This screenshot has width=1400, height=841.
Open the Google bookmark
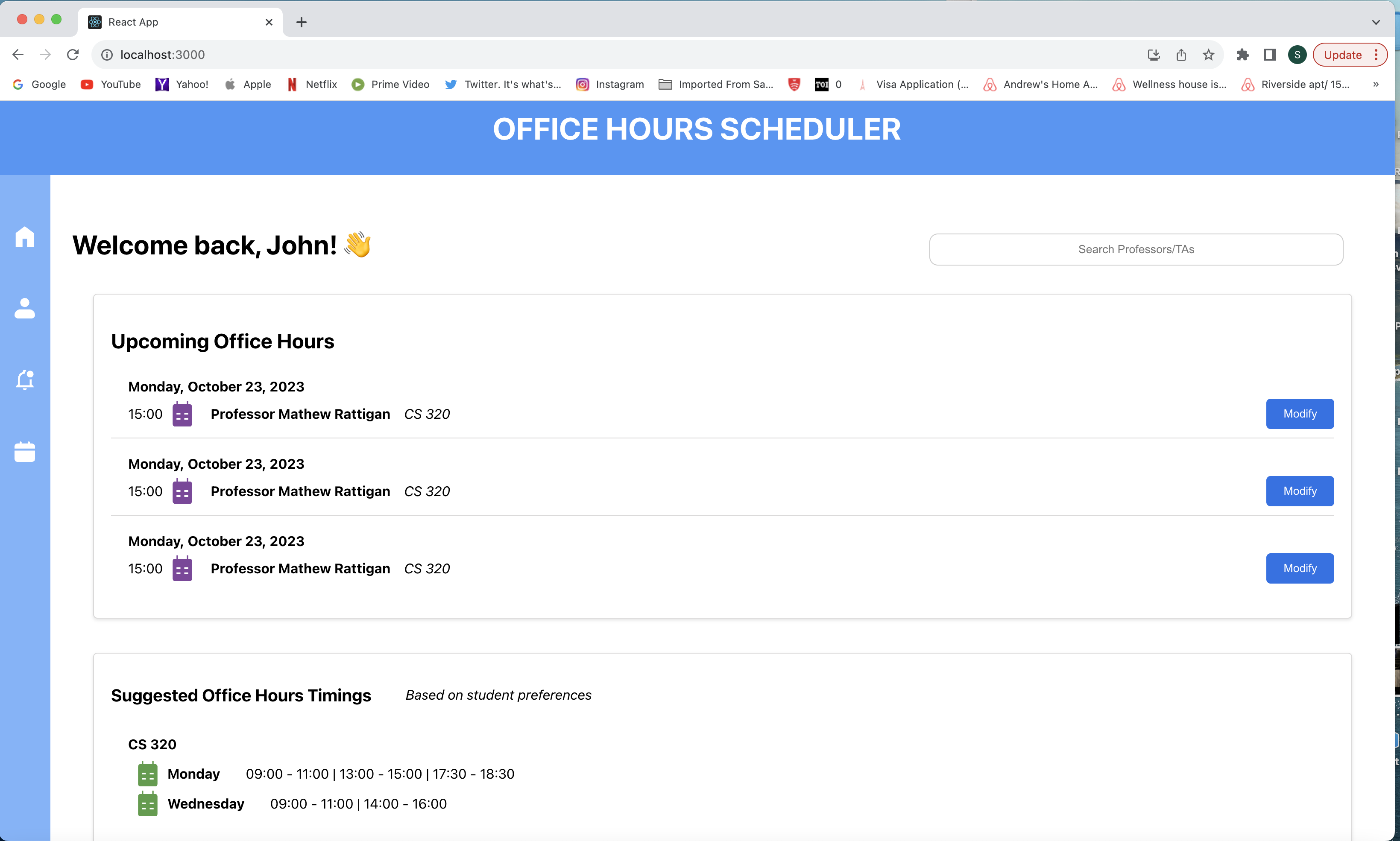coord(39,85)
